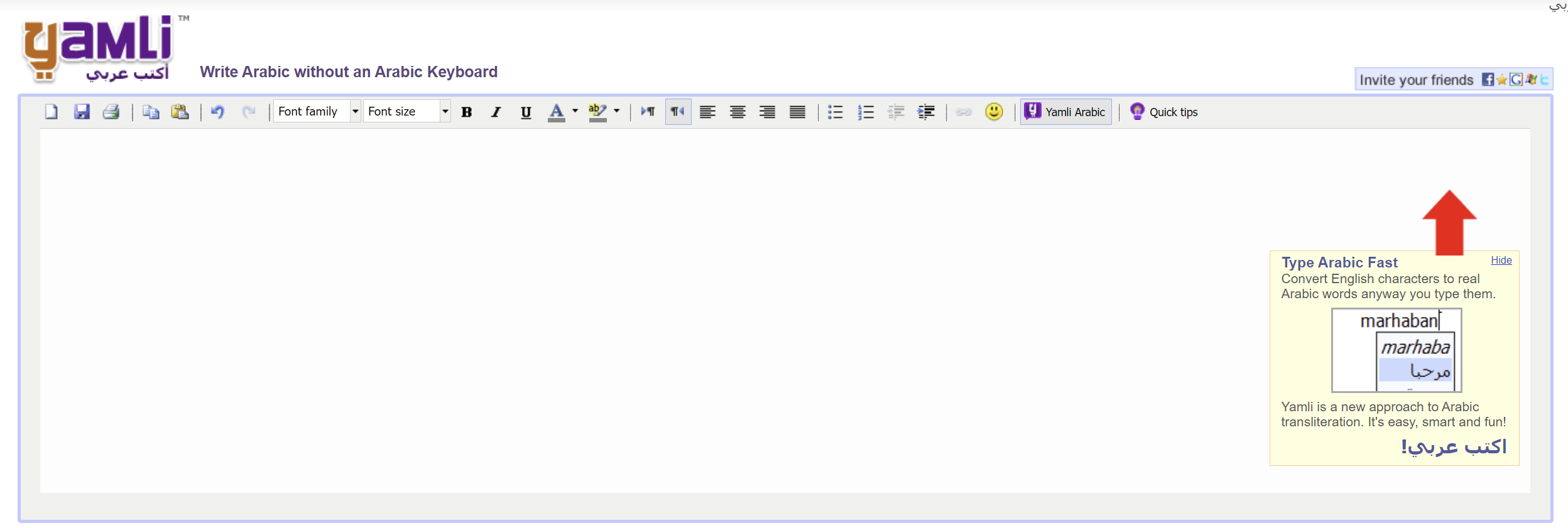Share on Twitter
The height and width of the screenshot is (528, 1568).
pyautogui.click(x=1543, y=79)
